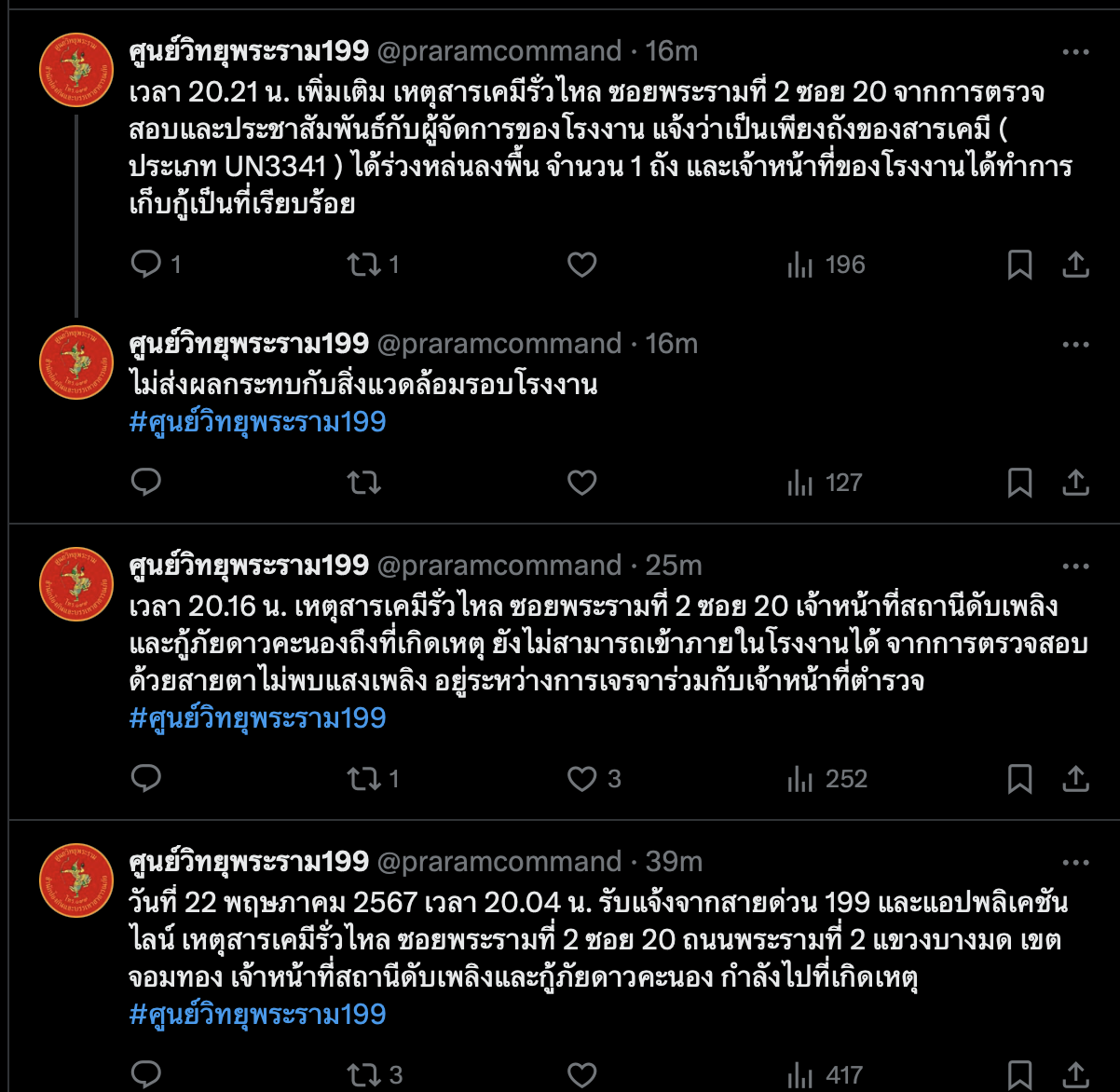1120x1092 pixels.
Task: Open more options on the 39m tweet
Action: tap(1075, 862)
